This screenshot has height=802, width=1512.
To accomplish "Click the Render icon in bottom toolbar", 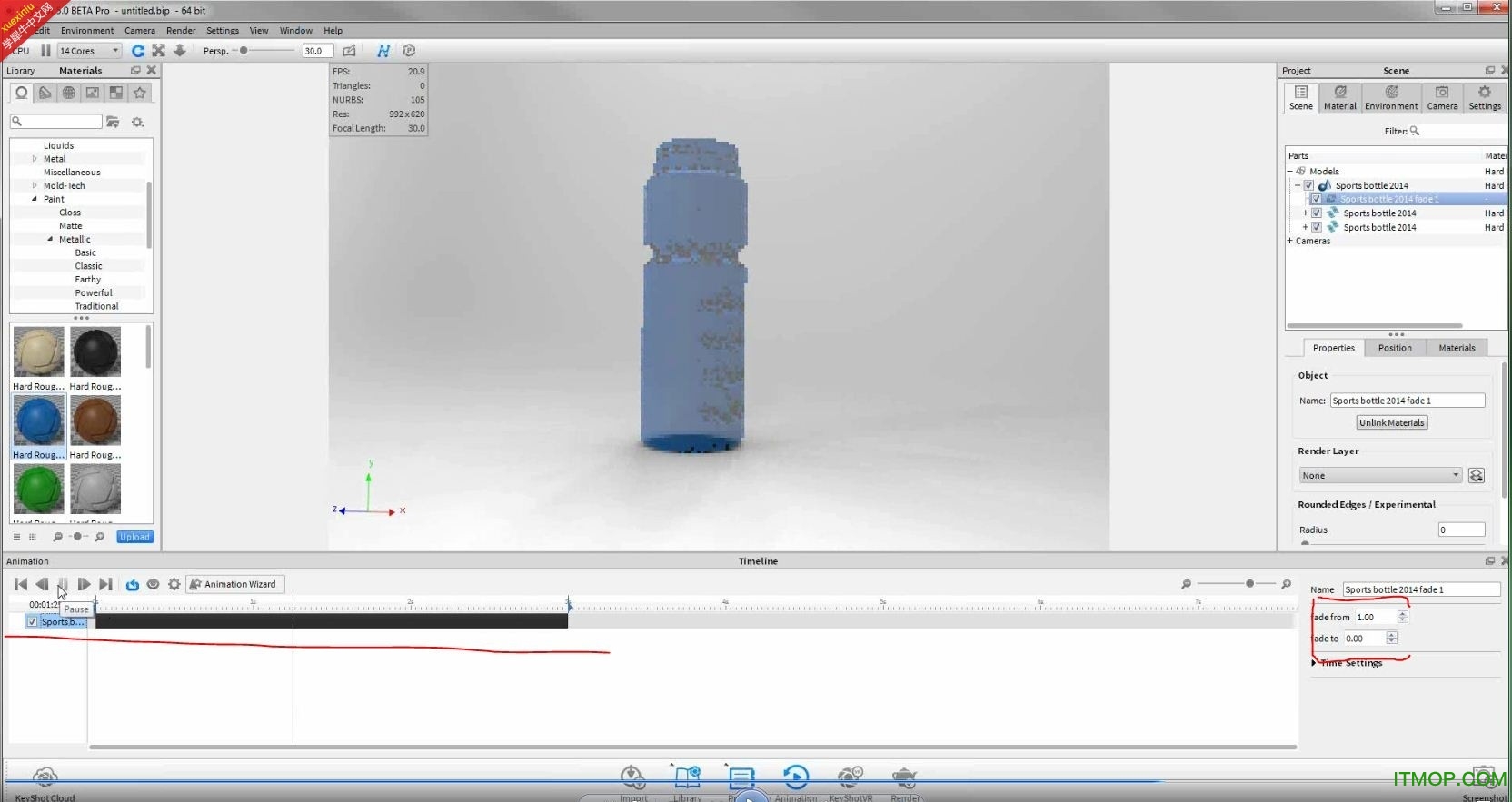I will coord(904,781).
